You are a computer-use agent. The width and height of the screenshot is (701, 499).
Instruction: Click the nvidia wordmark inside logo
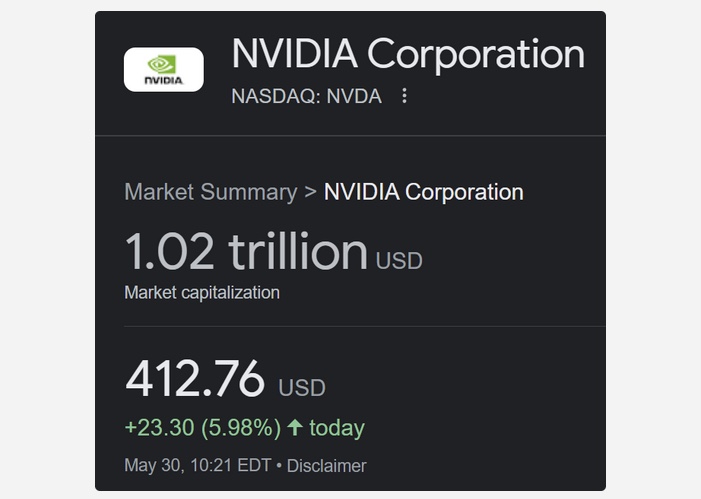click(x=164, y=80)
